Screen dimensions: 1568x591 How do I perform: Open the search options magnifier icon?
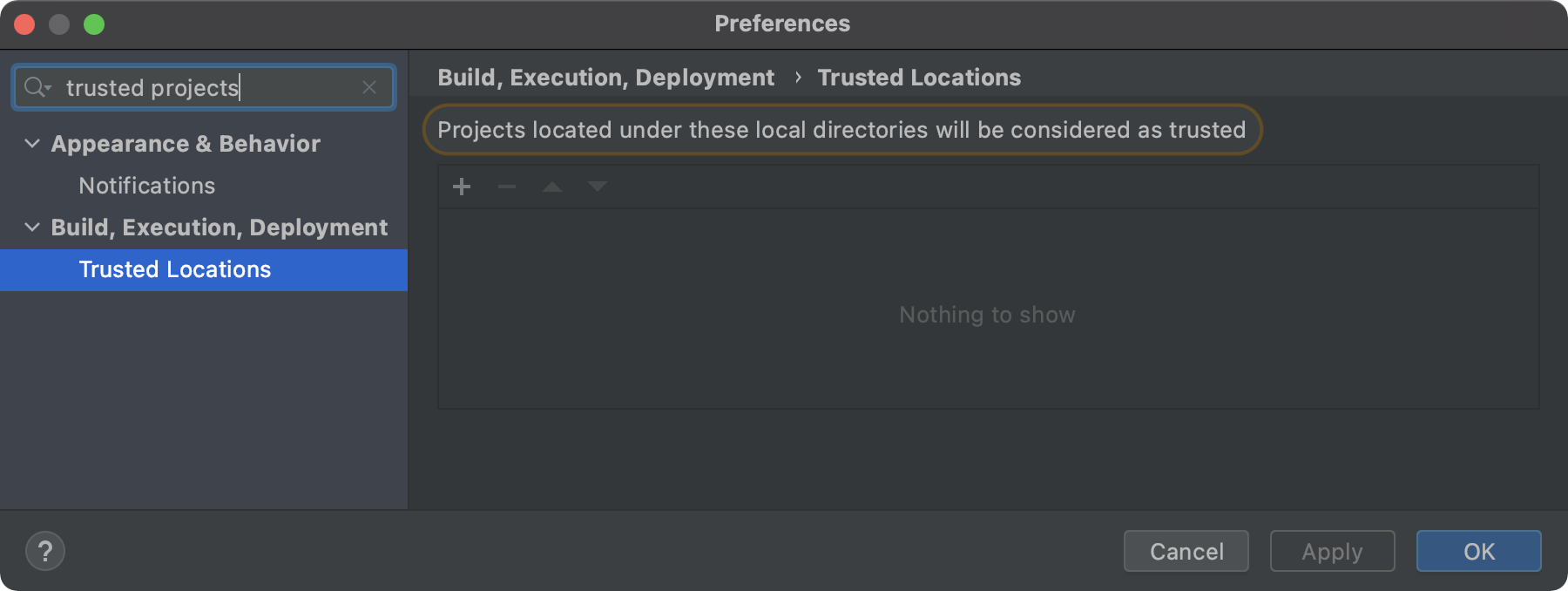pyautogui.click(x=32, y=87)
